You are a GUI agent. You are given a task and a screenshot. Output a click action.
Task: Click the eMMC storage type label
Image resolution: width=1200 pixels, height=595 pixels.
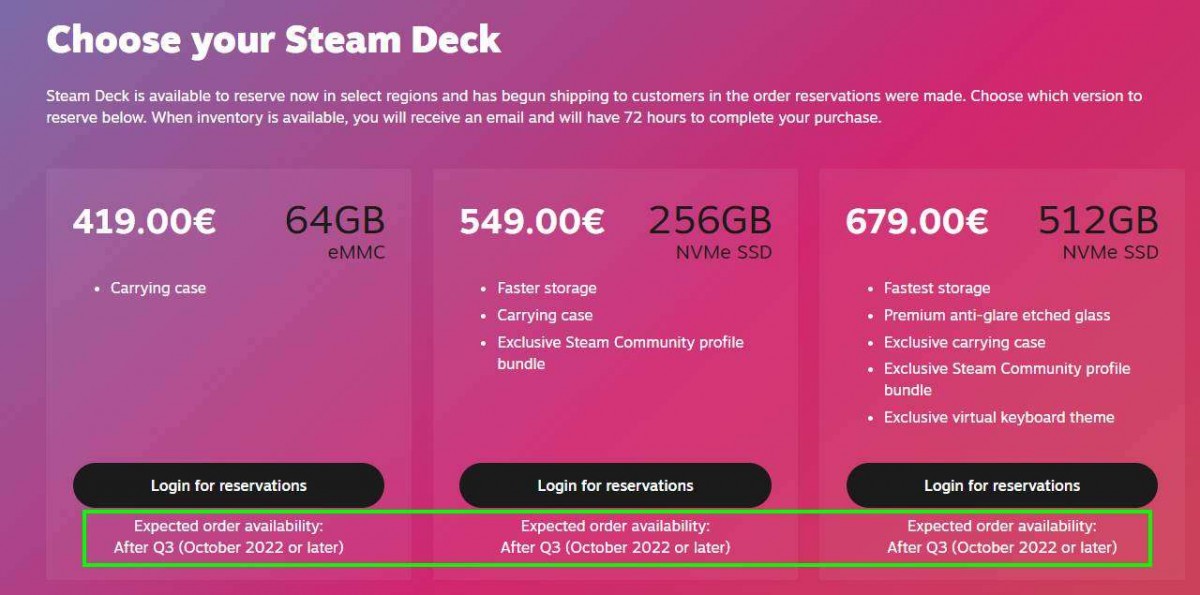coord(356,253)
